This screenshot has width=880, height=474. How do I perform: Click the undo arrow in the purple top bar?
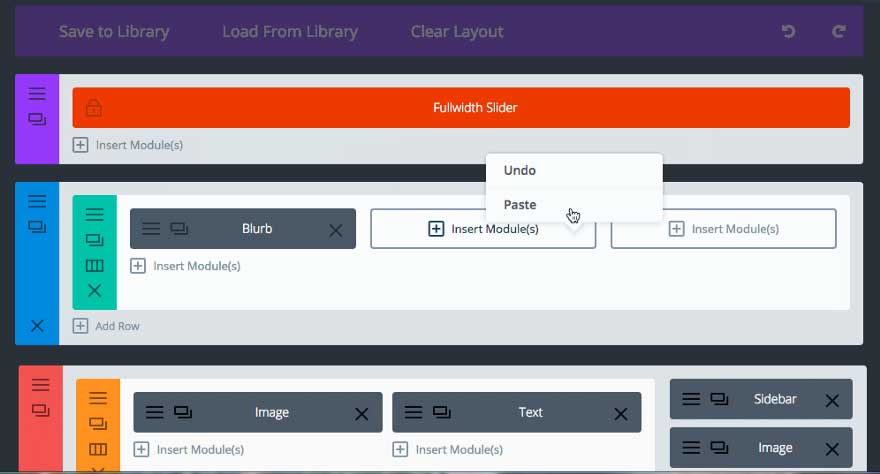click(788, 31)
